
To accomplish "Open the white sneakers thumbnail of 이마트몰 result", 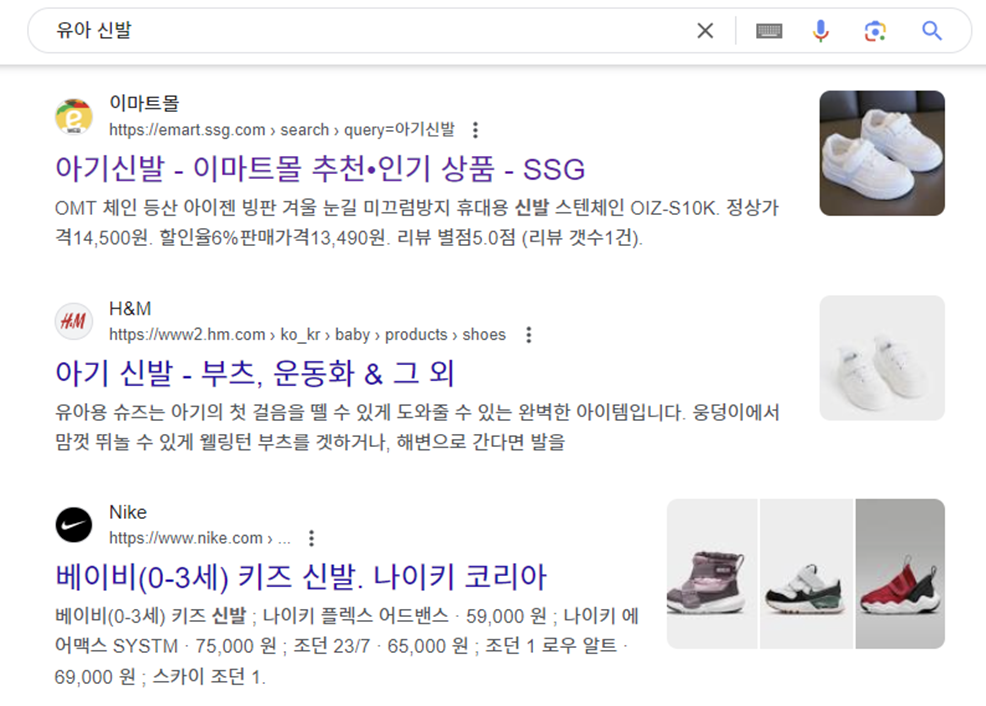I will [882, 153].
